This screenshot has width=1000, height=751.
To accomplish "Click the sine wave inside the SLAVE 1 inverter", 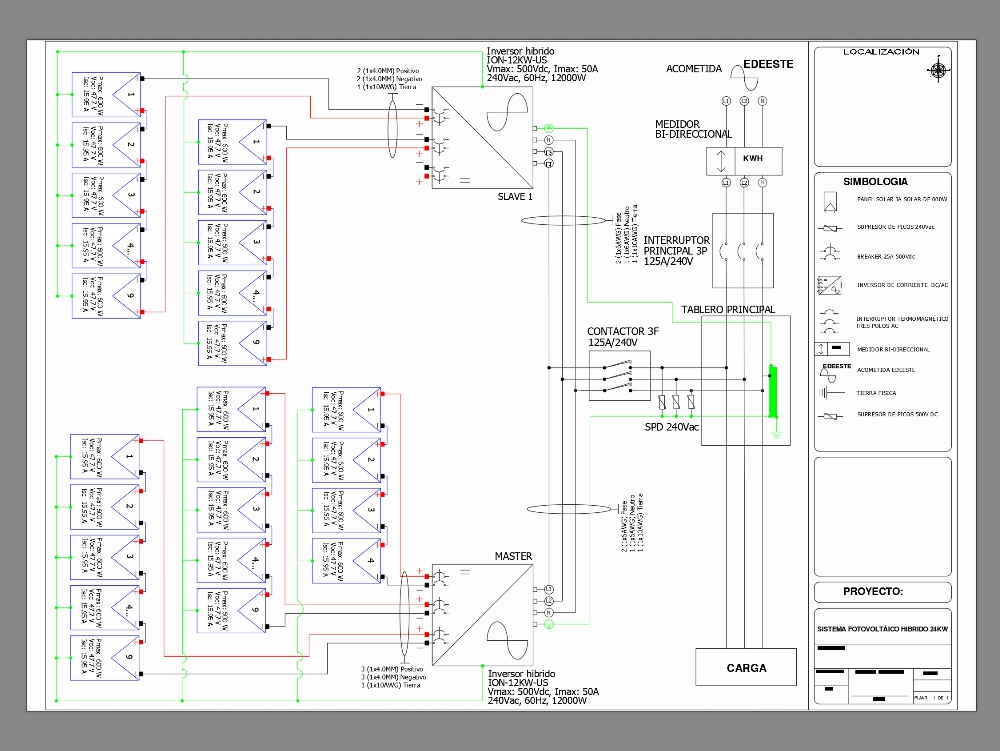I will [508, 112].
